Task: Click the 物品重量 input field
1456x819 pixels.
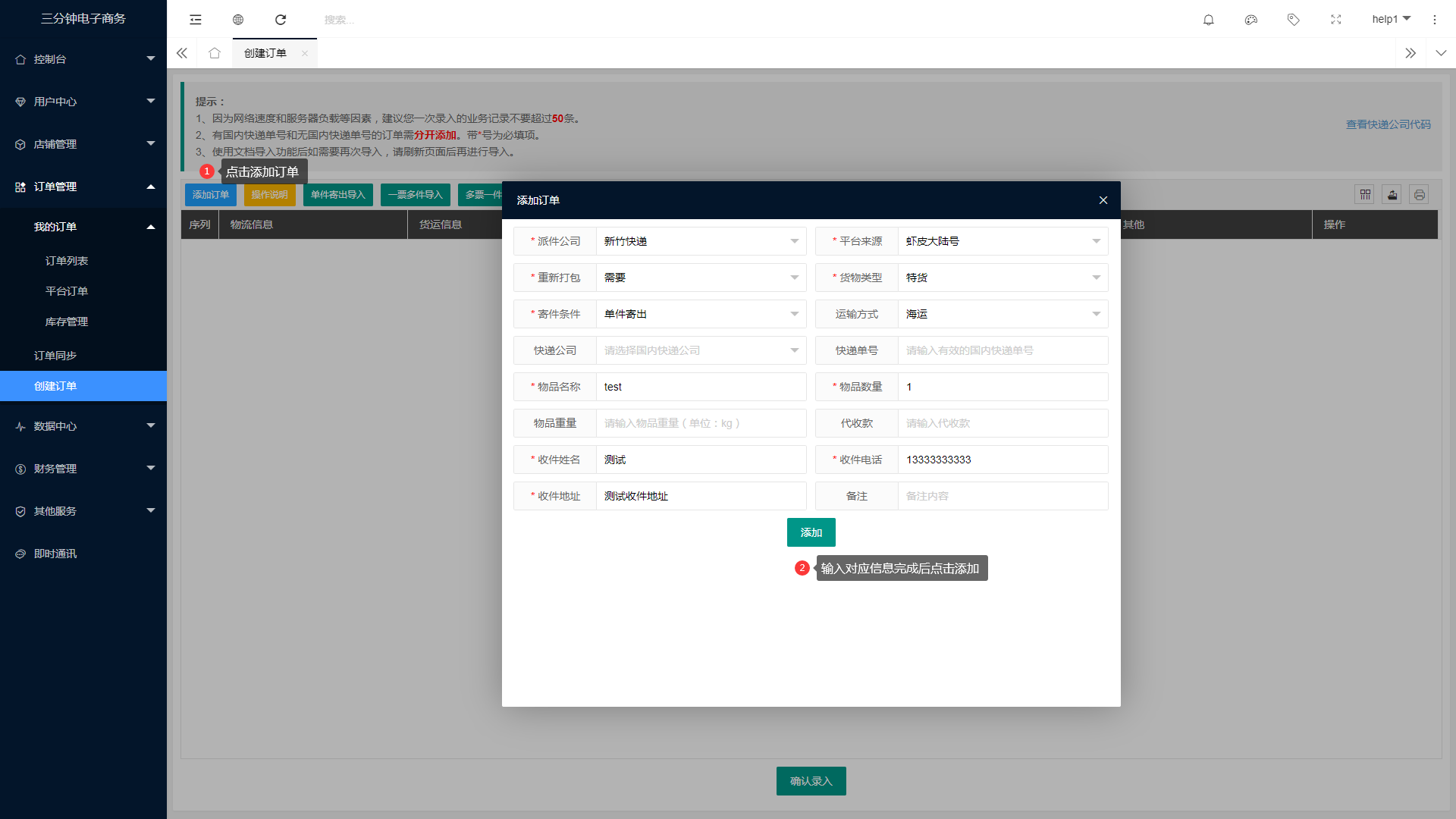Action: 701,423
